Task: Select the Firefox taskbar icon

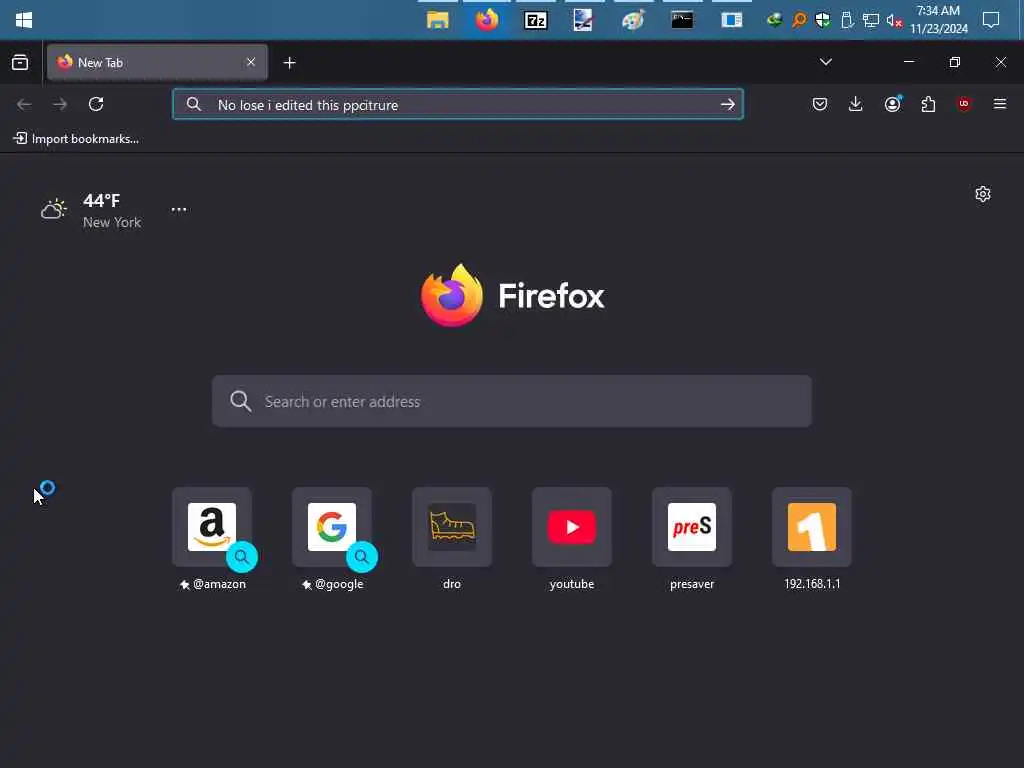Action: 487,20
